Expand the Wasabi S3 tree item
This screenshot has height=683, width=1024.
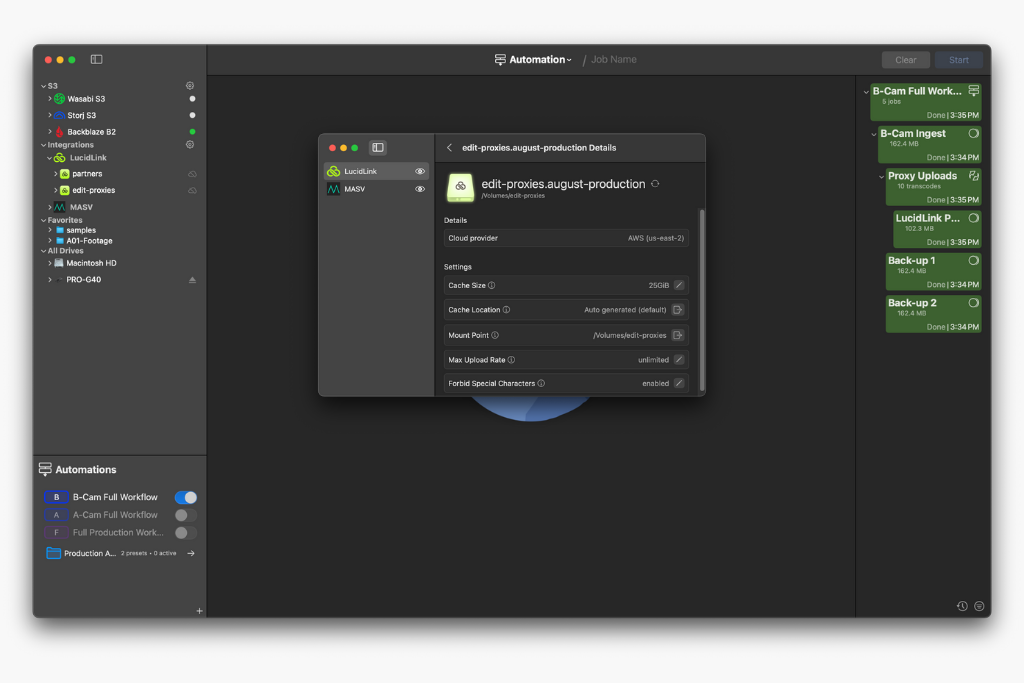[50, 99]
